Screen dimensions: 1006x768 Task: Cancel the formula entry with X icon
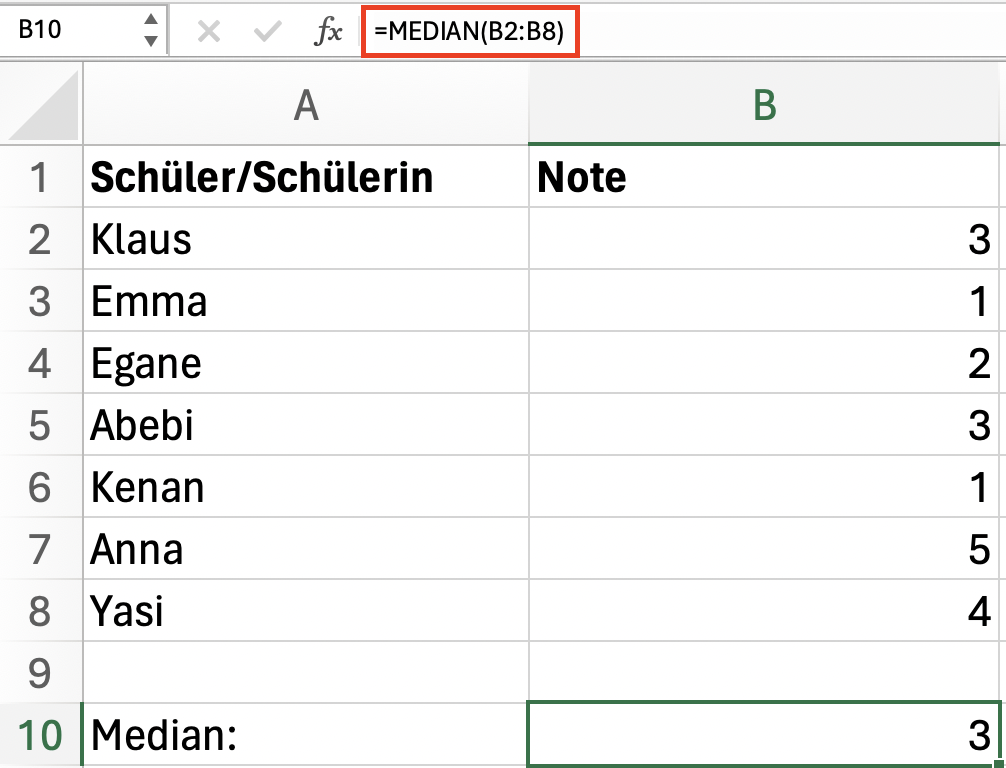click(209, 31)
